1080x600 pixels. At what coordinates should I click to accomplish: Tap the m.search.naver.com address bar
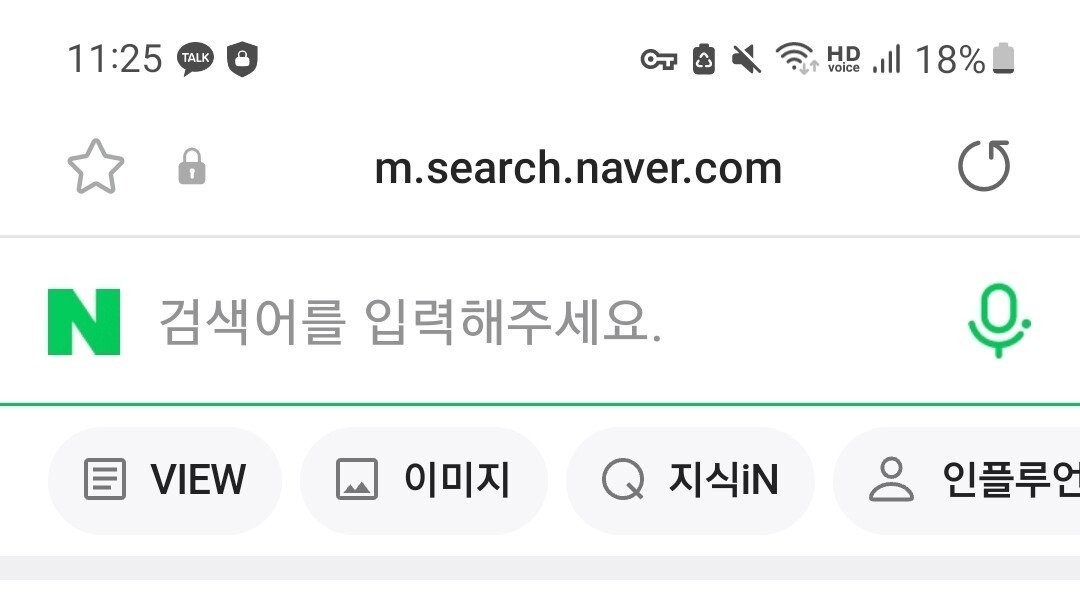[579, 168]
